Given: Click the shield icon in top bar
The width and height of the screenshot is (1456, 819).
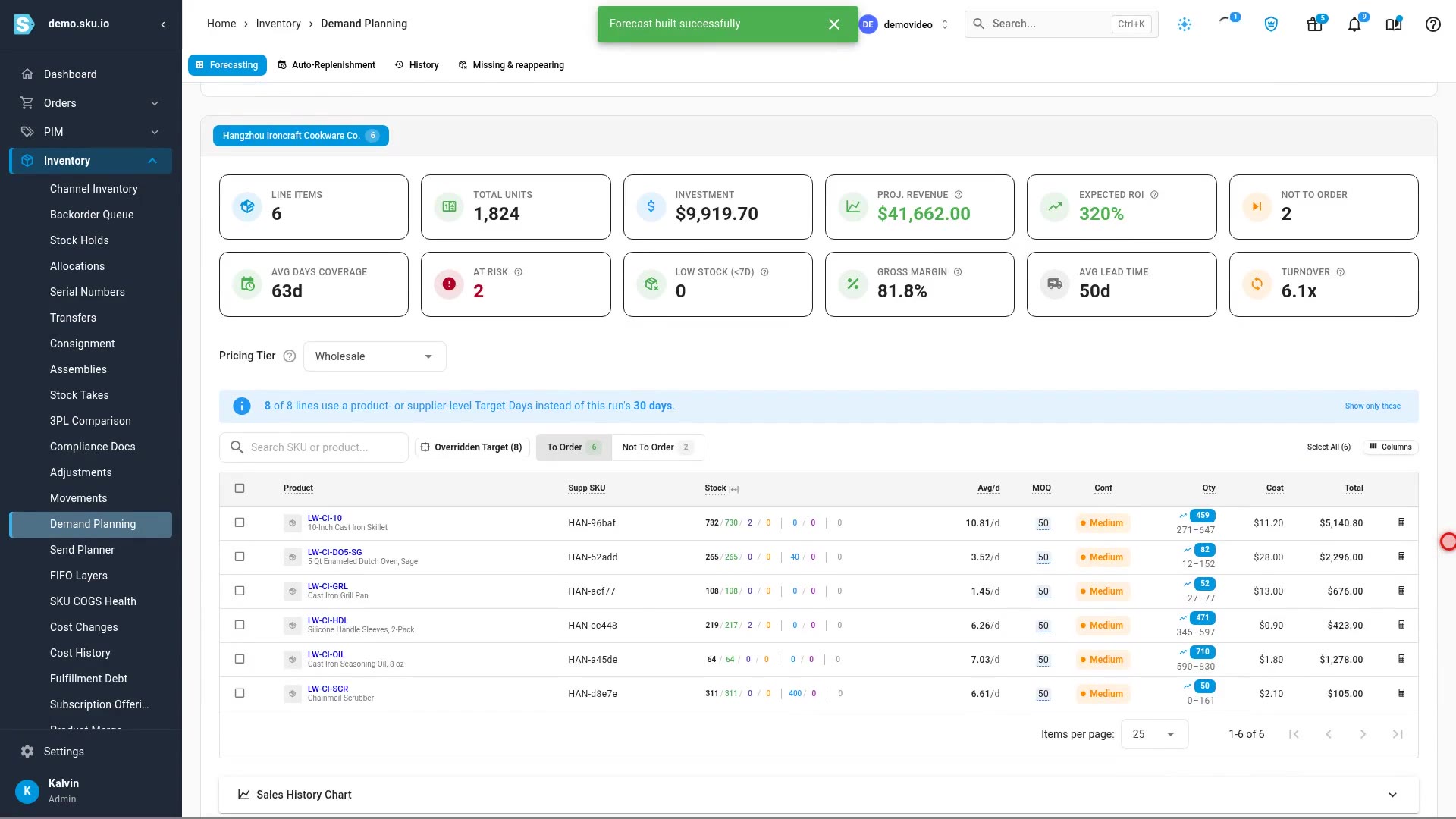Looking at the screenshot, I should coord(1272,24).
